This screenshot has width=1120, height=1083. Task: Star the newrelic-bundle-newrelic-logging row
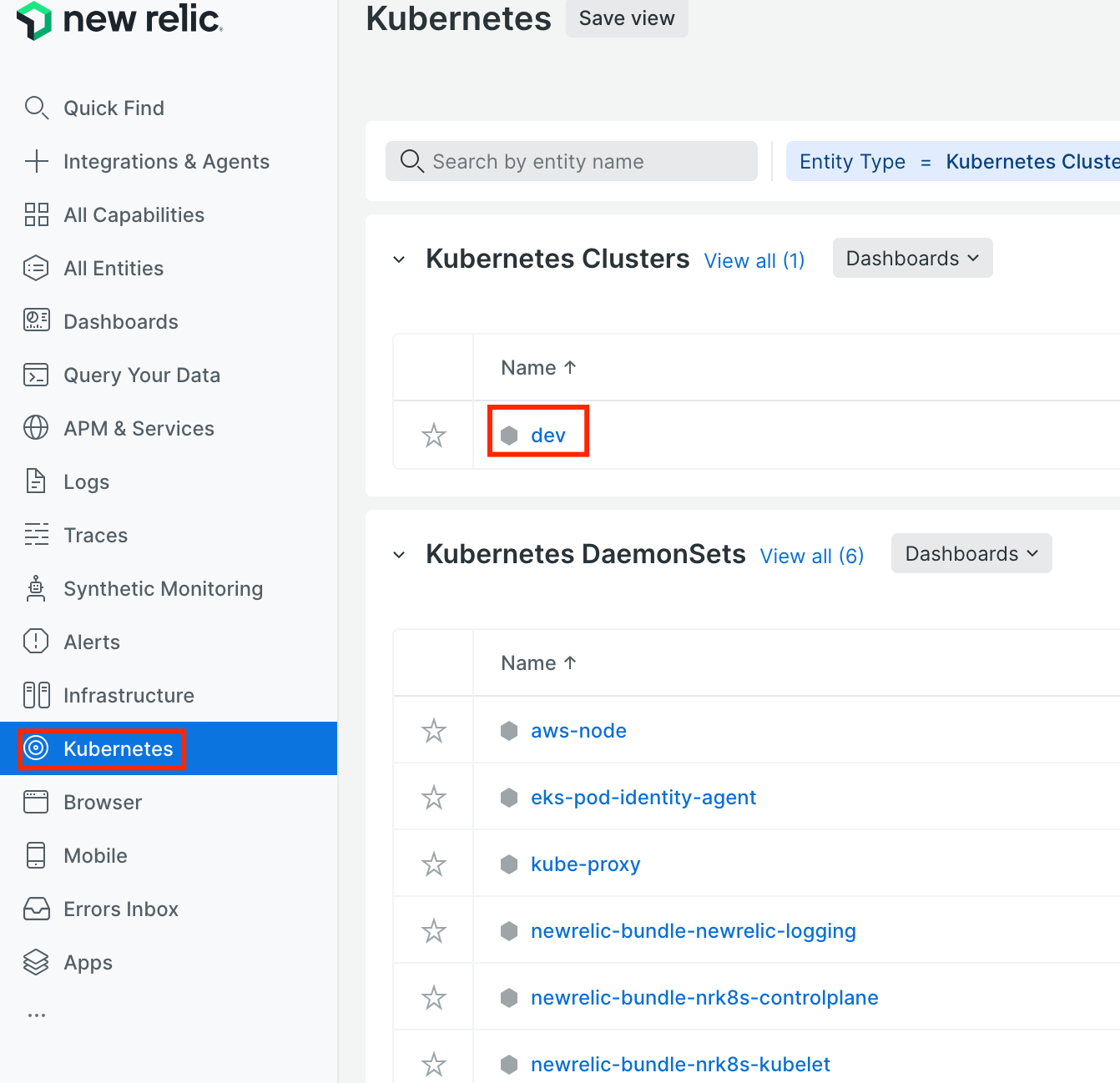pos(434,931)
